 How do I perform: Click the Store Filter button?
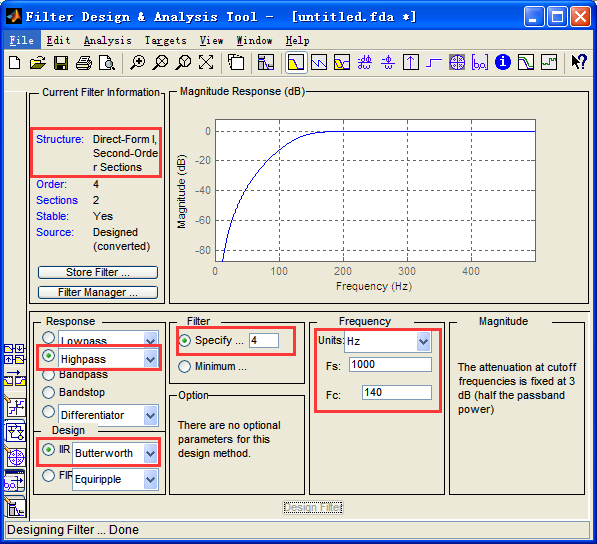98,272
